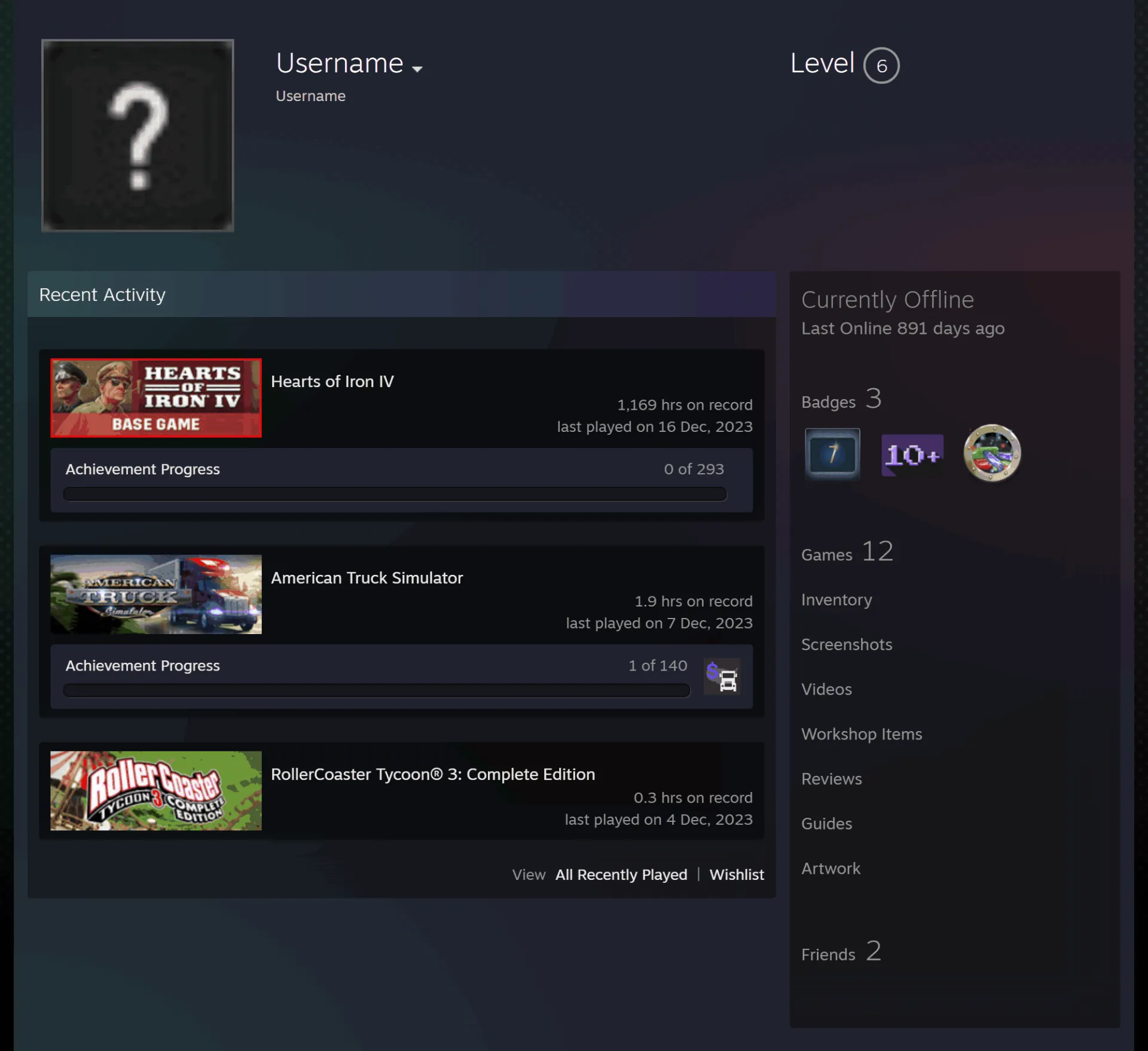Click '0.3 hrs on record' text
This screenshot has height=1051, width=1148.
[x=693, y=797]
